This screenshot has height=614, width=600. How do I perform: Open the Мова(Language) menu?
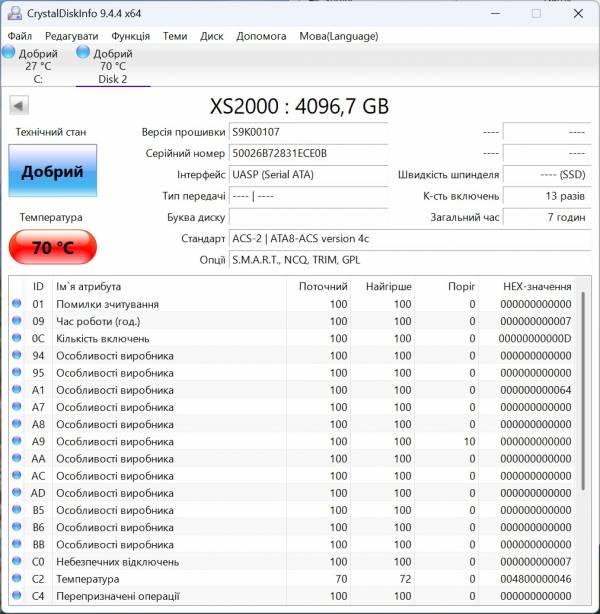[x=339, y=36]
